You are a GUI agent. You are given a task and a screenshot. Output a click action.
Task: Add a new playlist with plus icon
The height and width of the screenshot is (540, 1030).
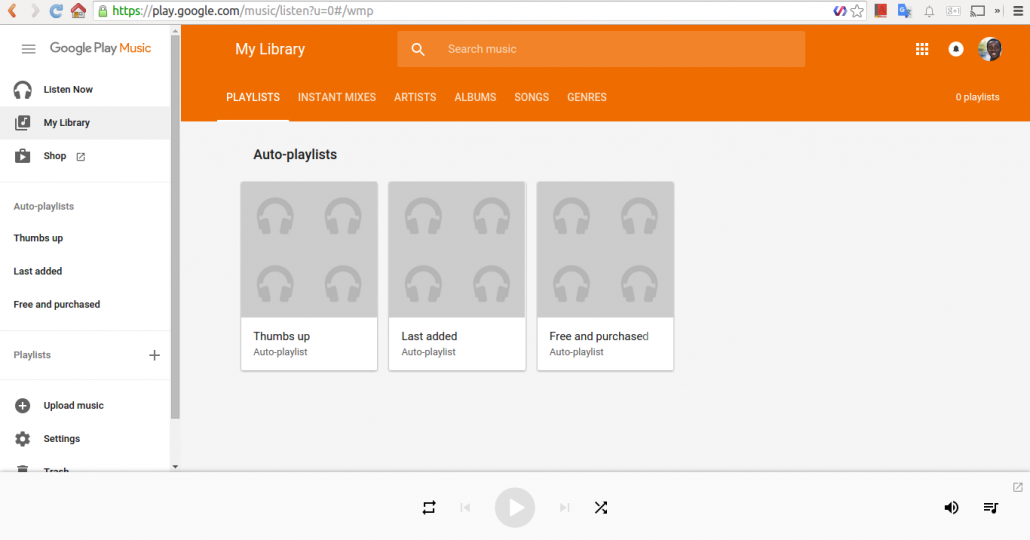pos(154,355)
